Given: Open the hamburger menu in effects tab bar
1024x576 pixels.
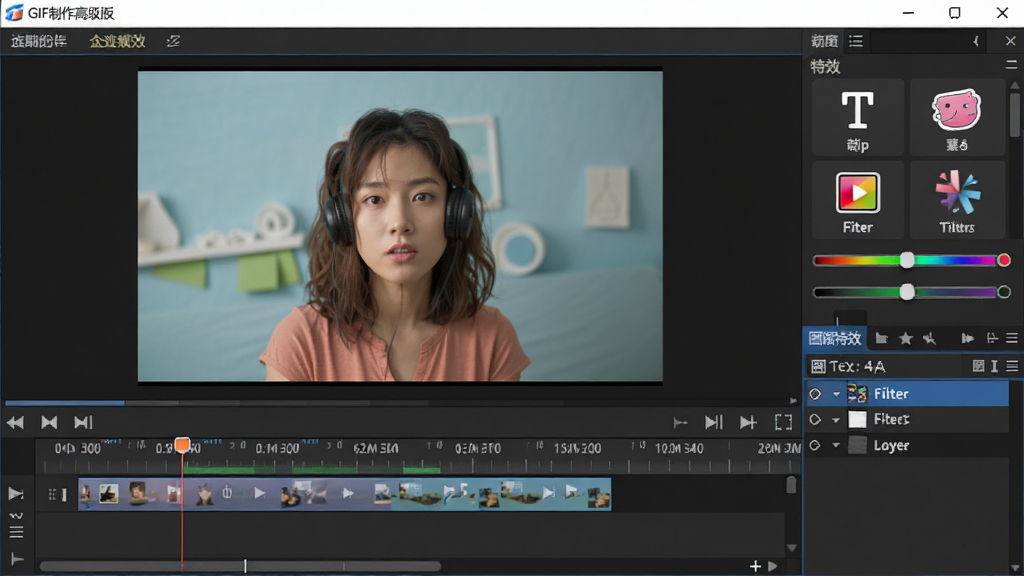Looking at the screenshot, I should (1012, 338).
